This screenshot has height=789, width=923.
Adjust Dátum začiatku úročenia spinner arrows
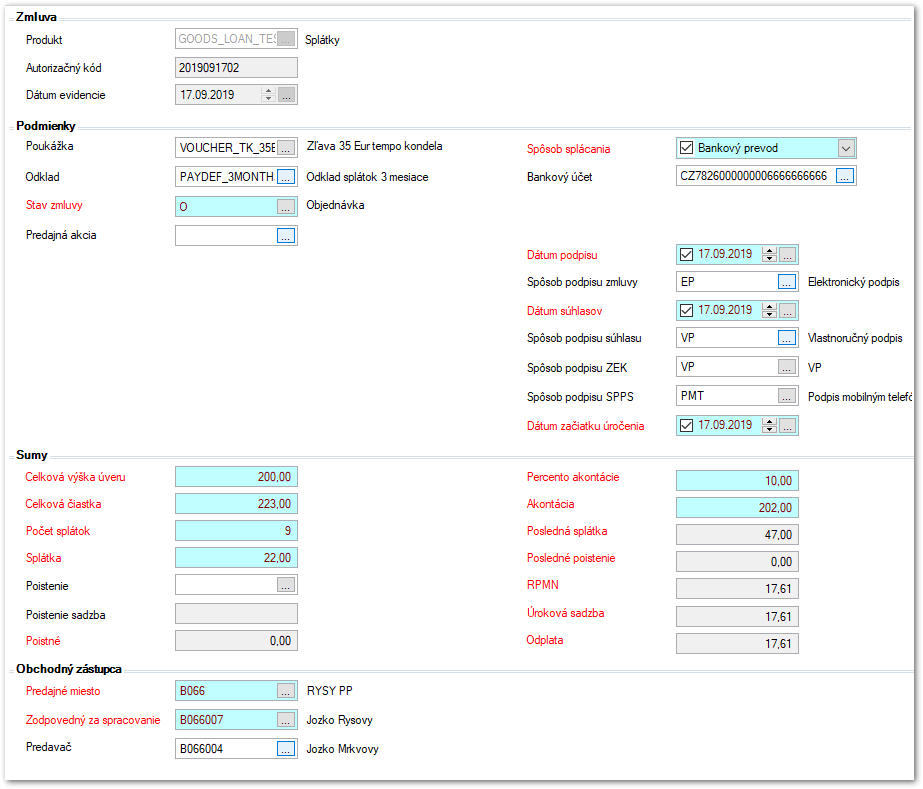[x=769, y=425]
